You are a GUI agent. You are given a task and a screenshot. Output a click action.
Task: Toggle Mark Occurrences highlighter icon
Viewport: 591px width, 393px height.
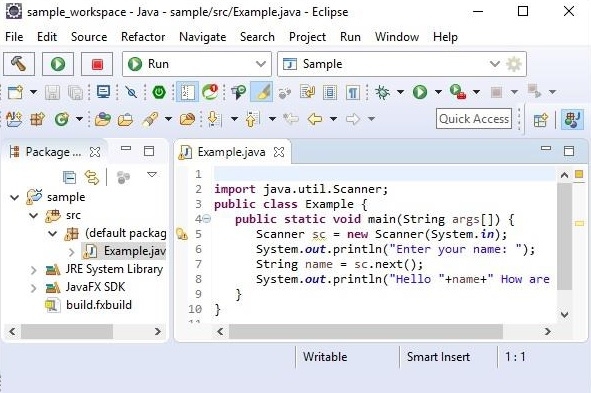click(262, 92)
